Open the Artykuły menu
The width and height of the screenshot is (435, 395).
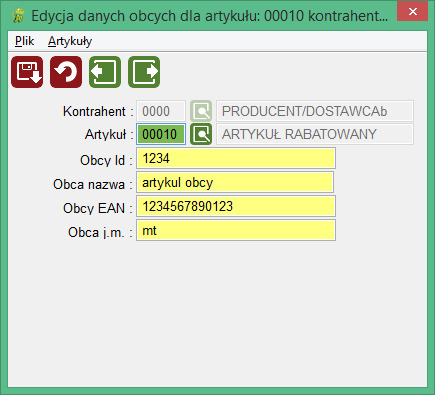70,41
